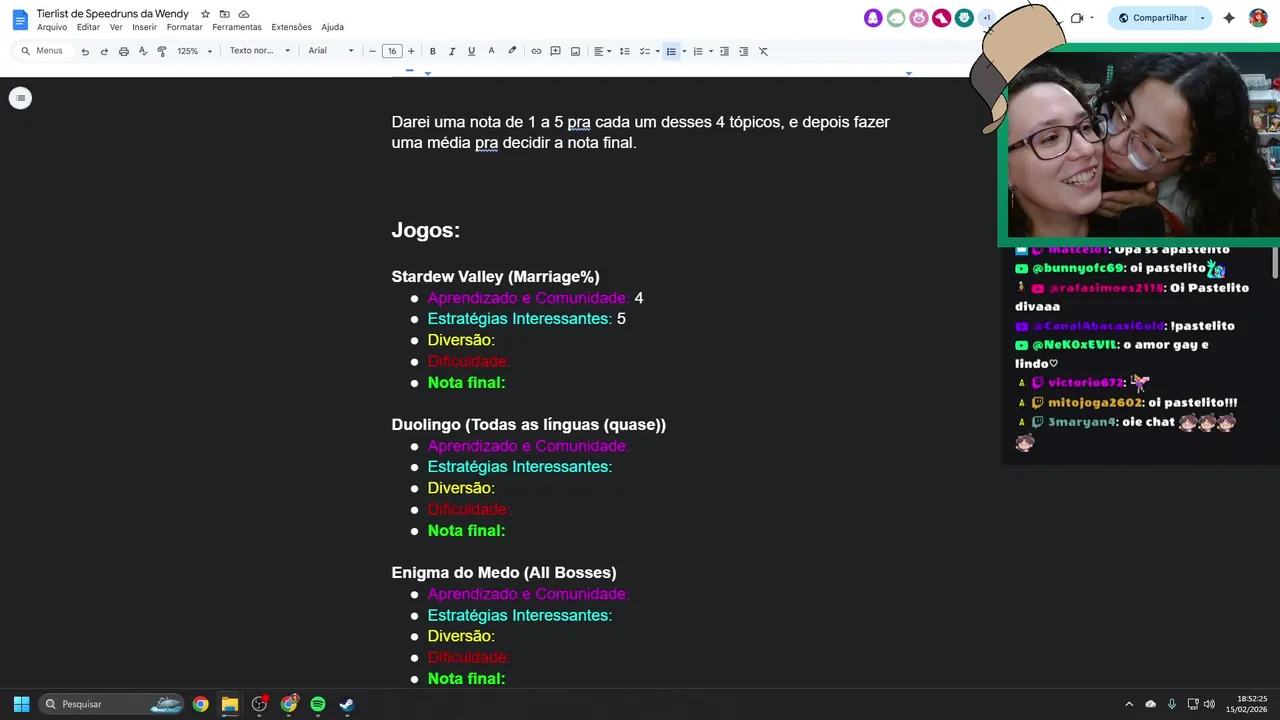This screenshot has width=1280, height=720.
Task: Show hidden tray icons chevron
Action: [1129, 704]
